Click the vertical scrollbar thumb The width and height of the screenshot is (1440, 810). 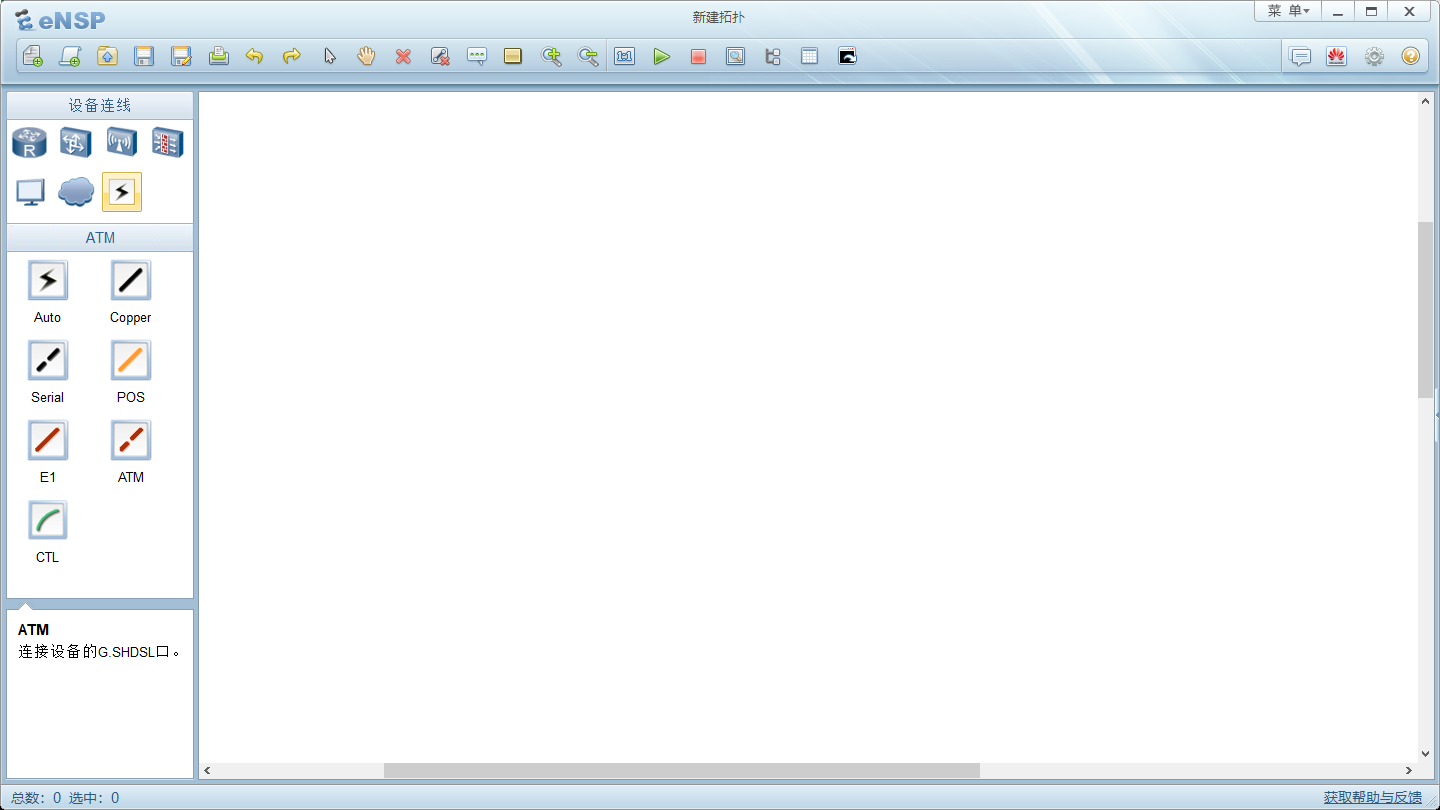(1425, 310)
